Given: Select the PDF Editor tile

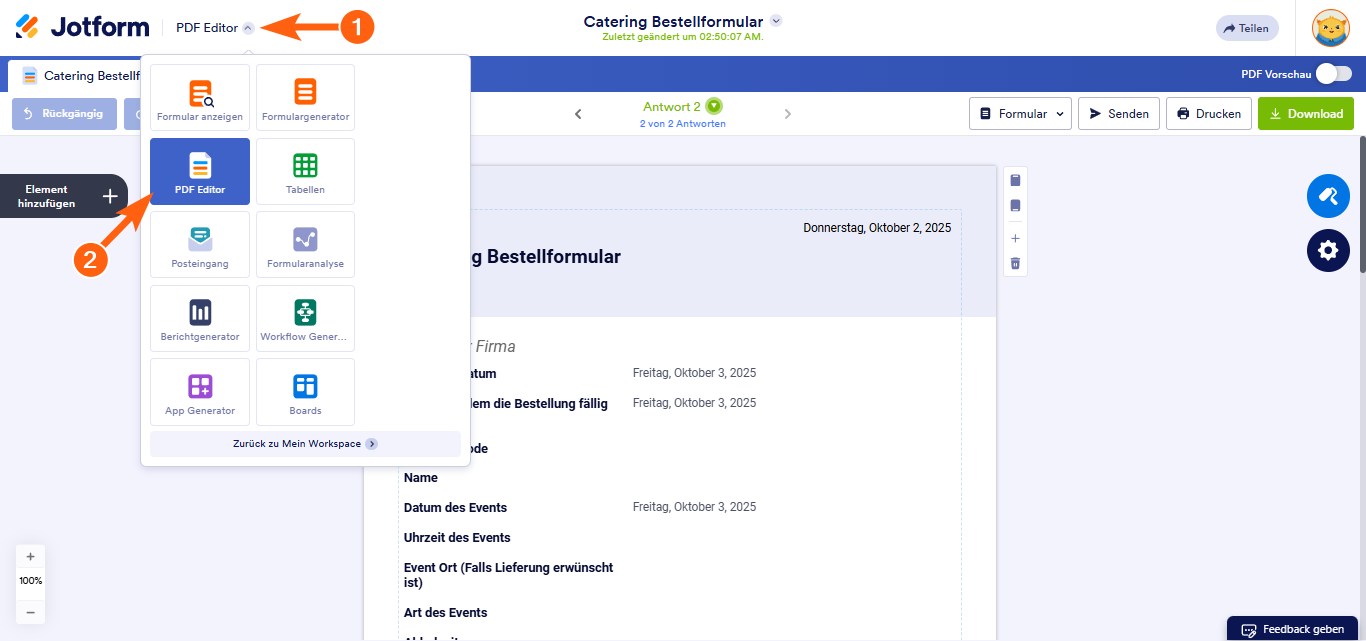Looking at the screenshot, I should click(x=200, y=172).
